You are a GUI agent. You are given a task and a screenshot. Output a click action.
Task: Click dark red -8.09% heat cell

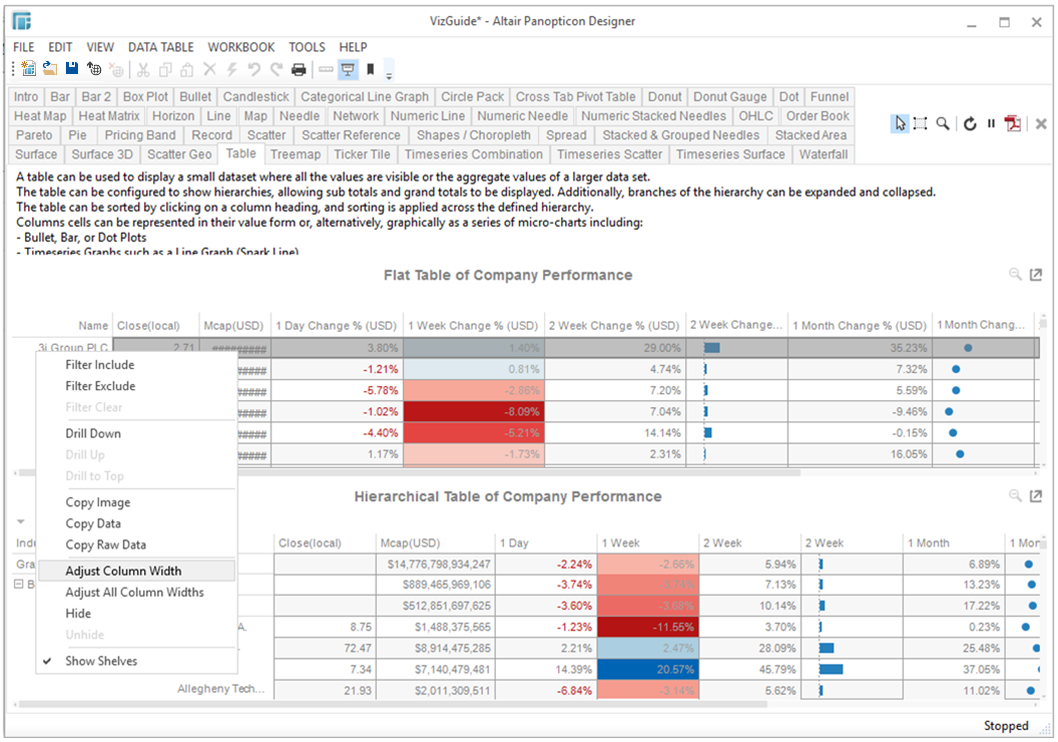(x=473, y=411)
